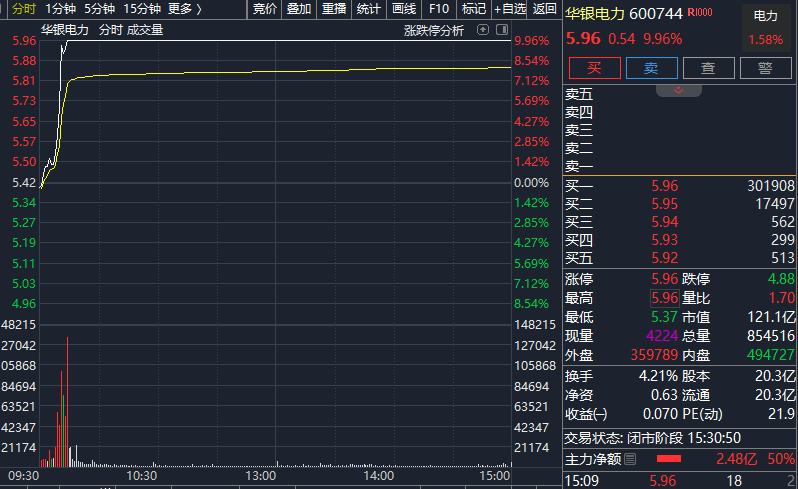The image size is (798, 489).
Task: Select the 15分钟 period tab
Action: pyautogui.click(x=142, y=9)
